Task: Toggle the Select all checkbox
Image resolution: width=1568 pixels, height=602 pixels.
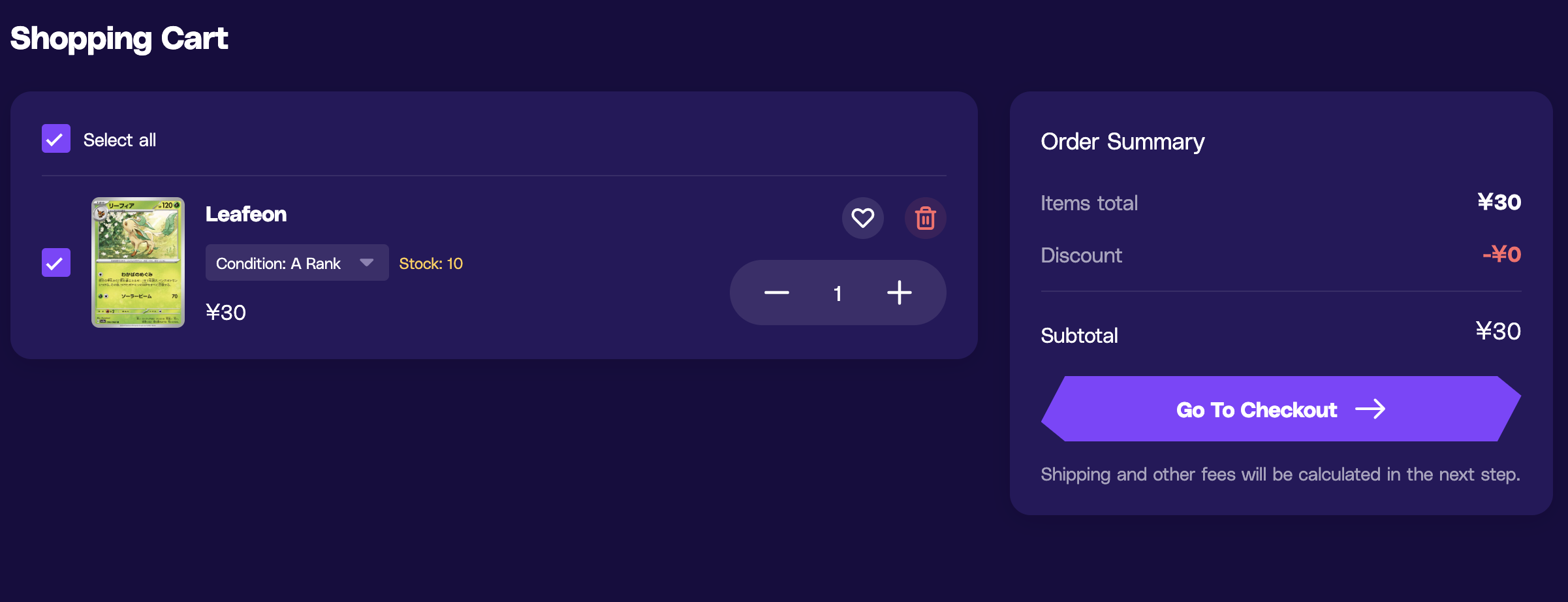Action: click(56, 138)
